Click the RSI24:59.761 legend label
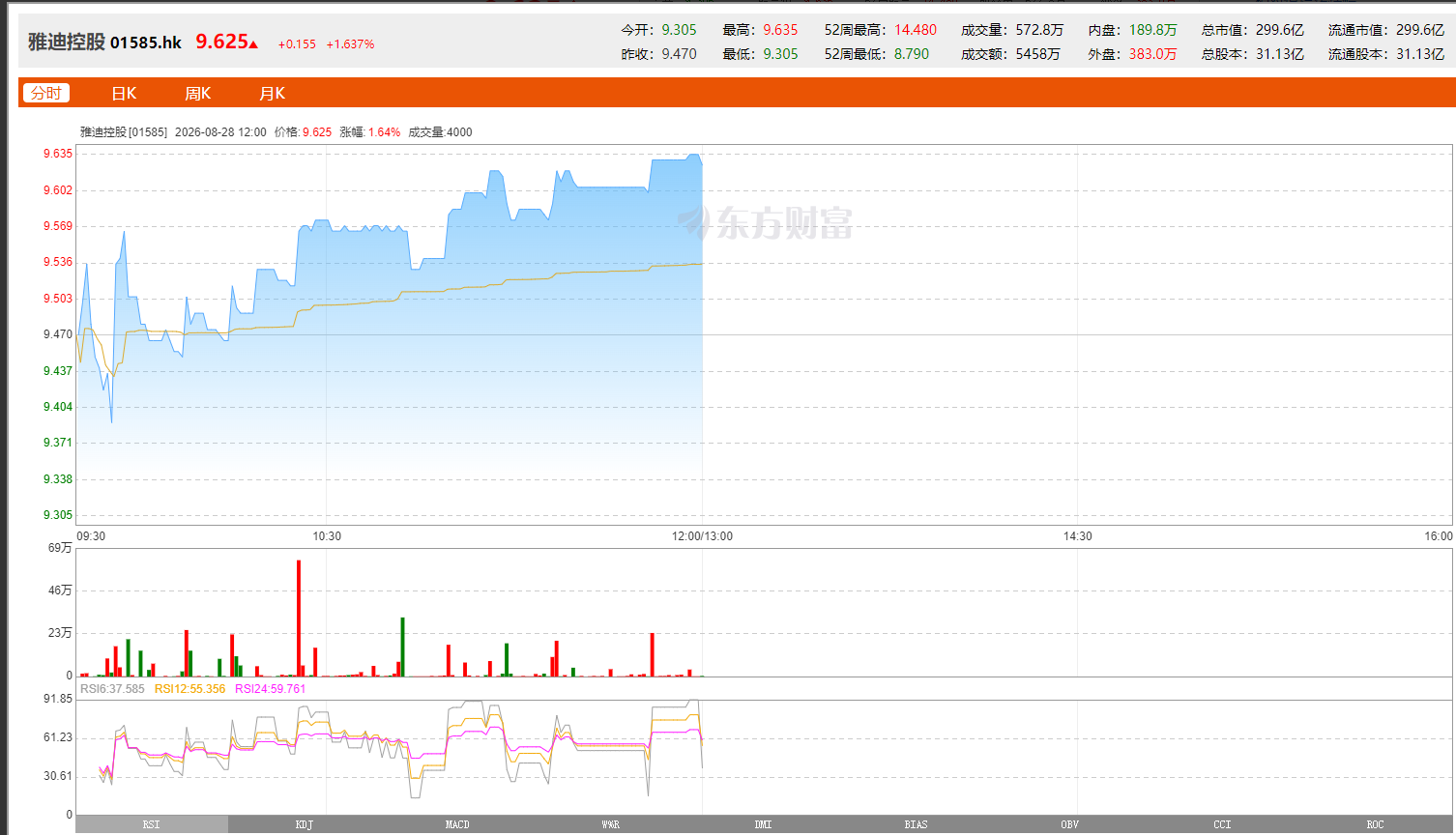Image resolution: width=1456 pixels, height=835 pixels. (x=270, y=689)
